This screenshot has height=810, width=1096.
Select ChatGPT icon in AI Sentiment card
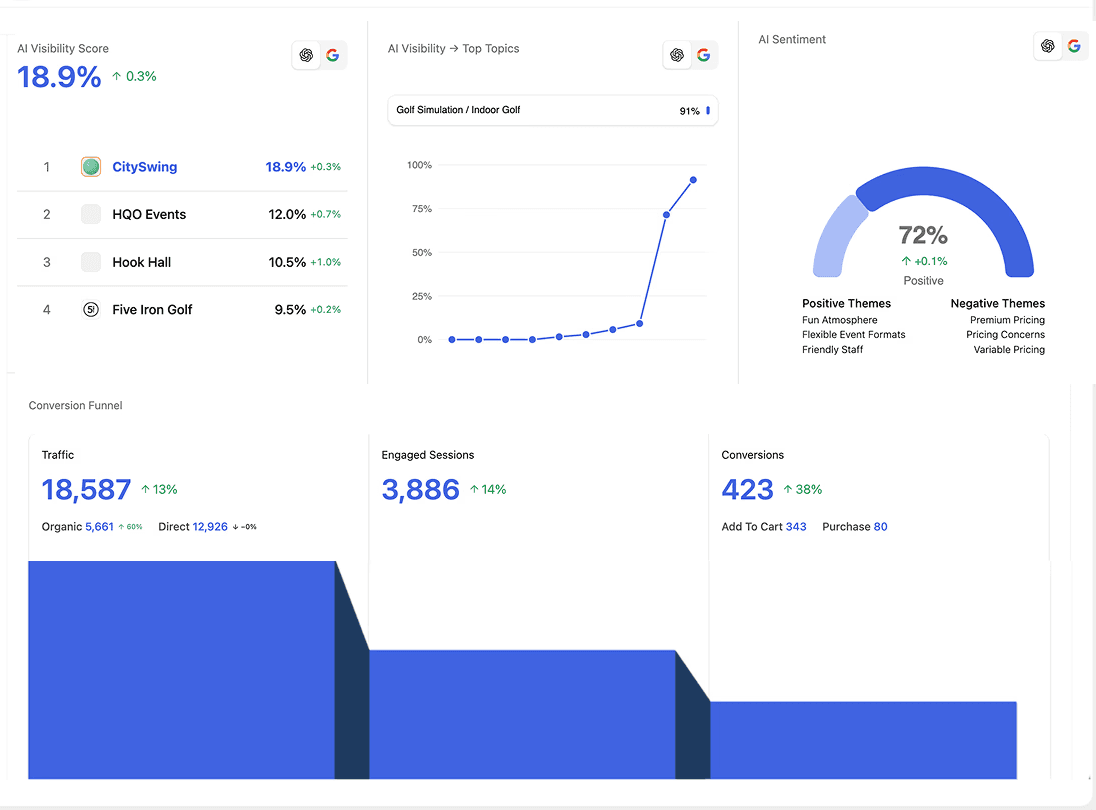[1047, 46]
